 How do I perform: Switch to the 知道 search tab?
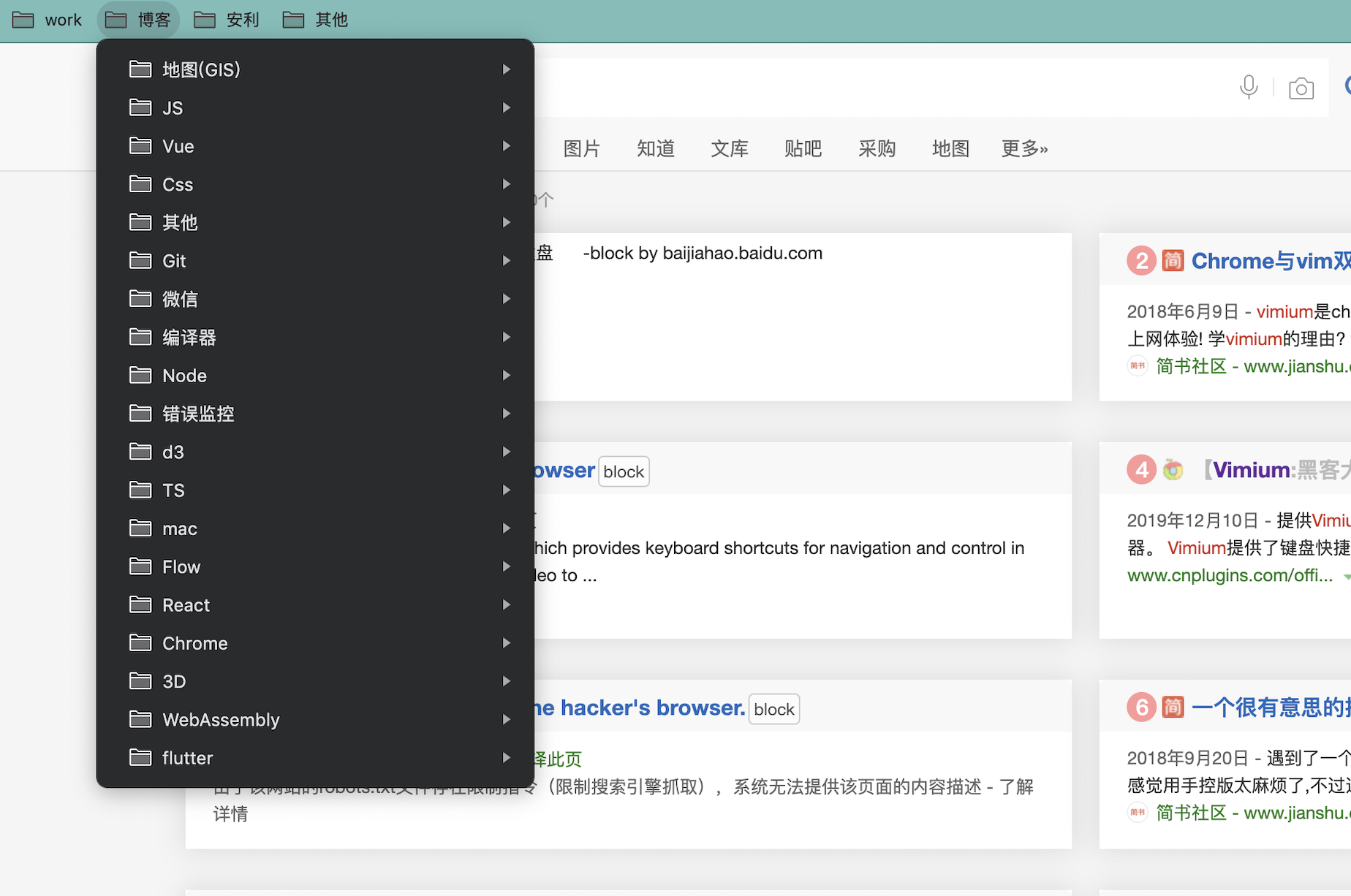pyautogui.click(x=656, y=148)
